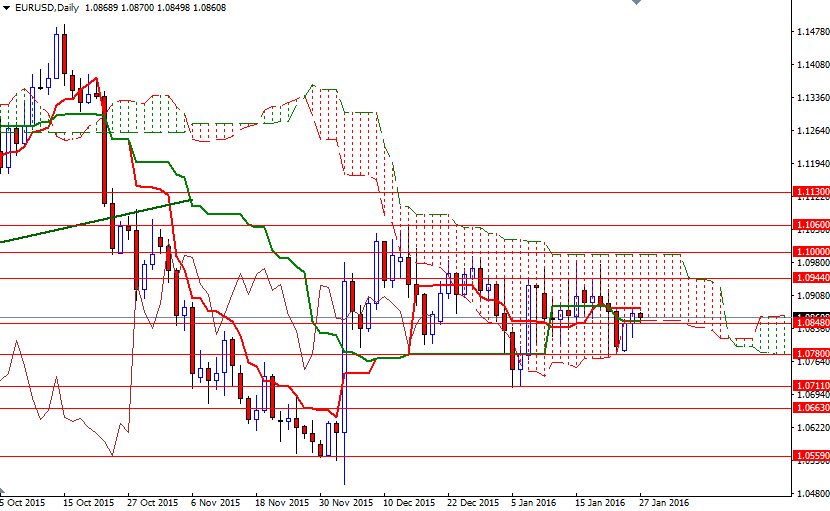Select the 1.06630 horizontal level label
Image resolution: width=830 pixels, height=511 pixels.
click(812, 408)
